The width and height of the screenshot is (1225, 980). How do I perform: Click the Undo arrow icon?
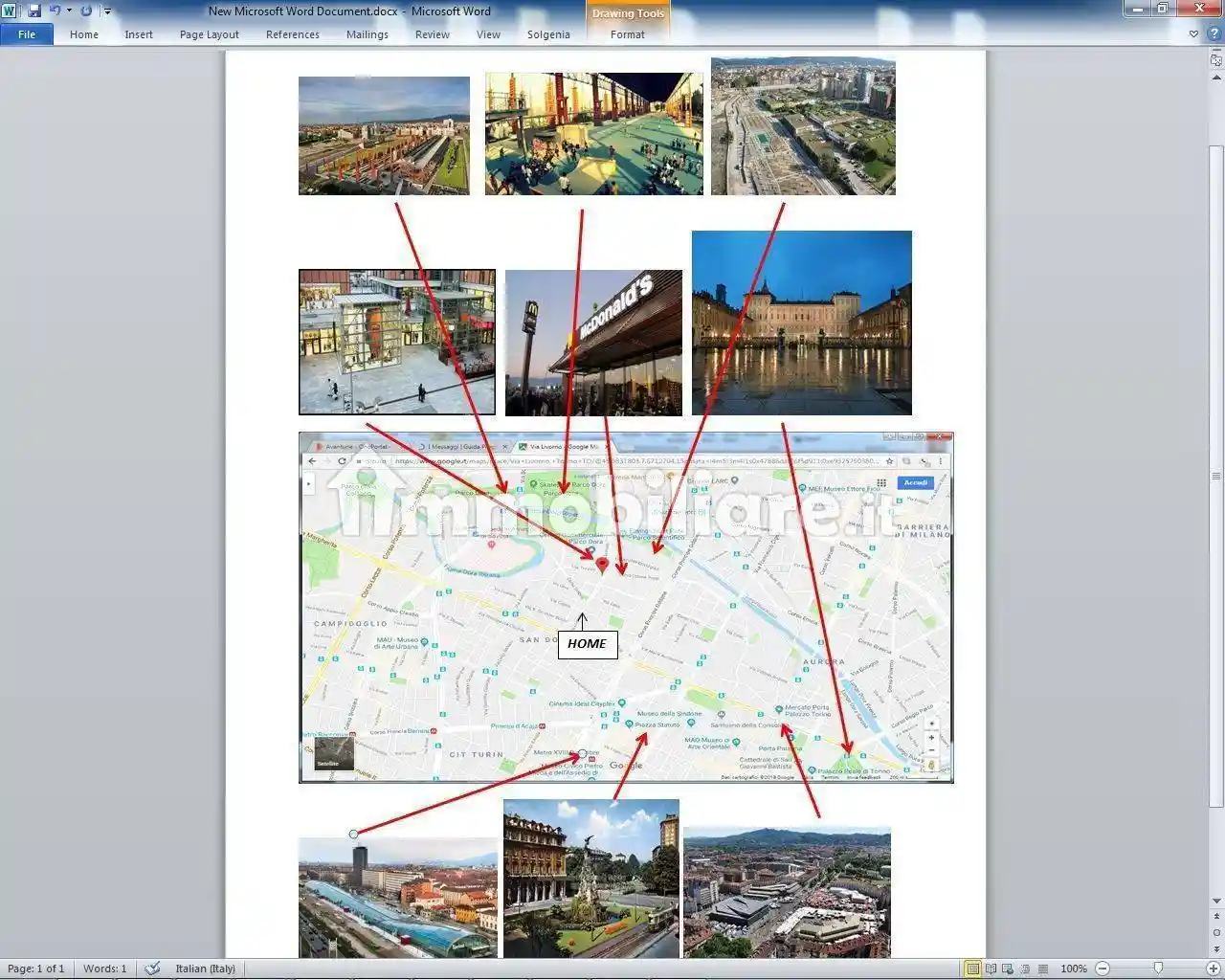tap(56, 11)
